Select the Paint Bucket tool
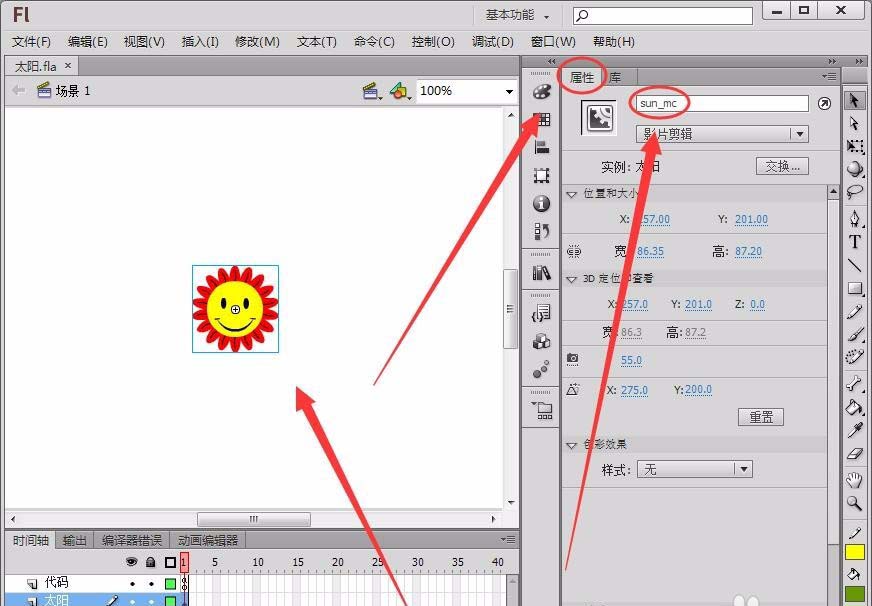This screenshot has width=872, height=606. [854, 406]
